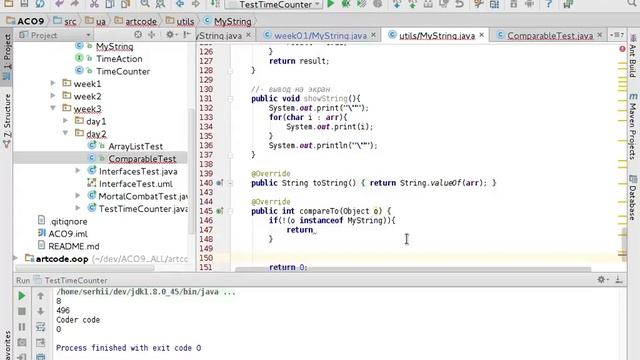Switch to week01/MyString.java tab

point(320,36)
